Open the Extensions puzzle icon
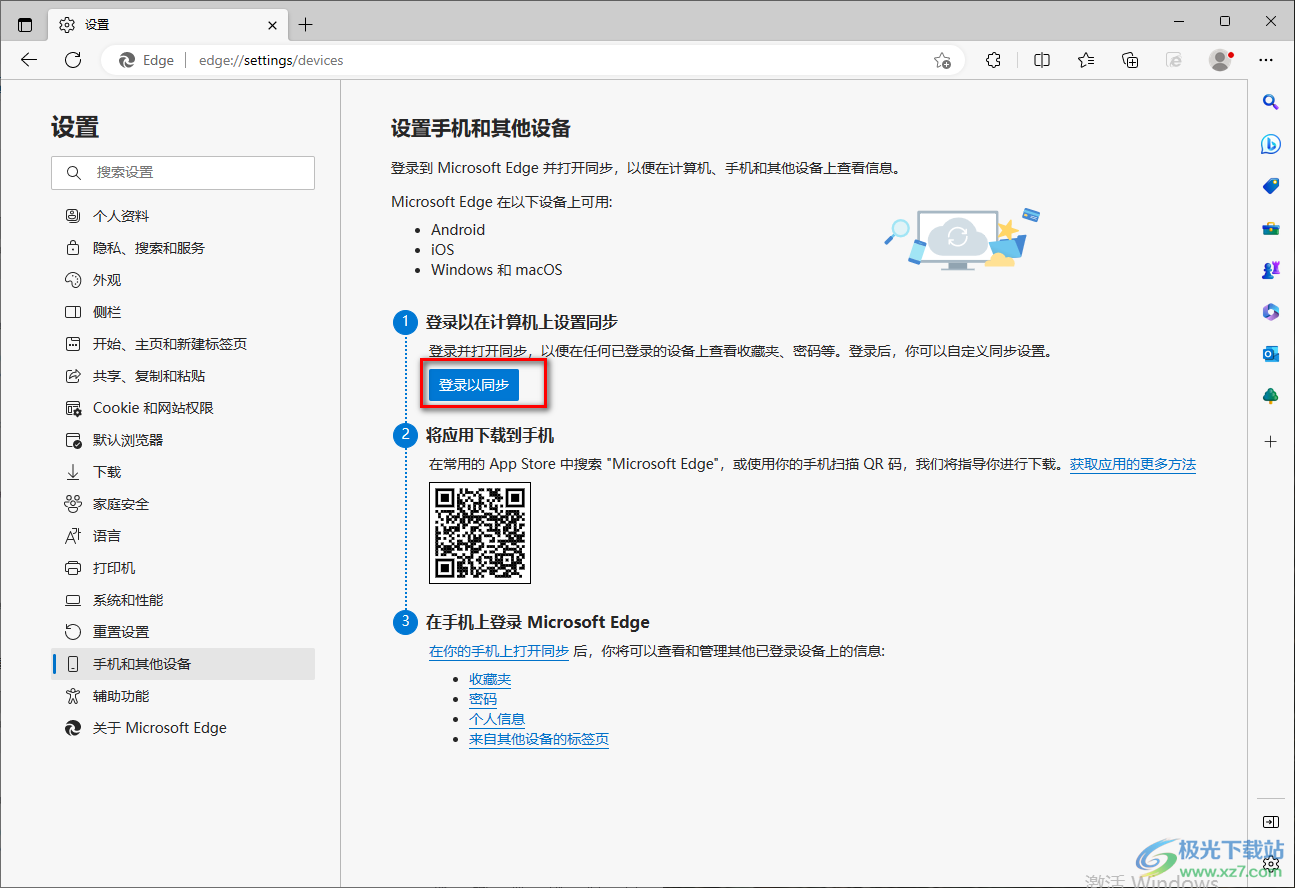Viewport: 1295px width, 888px height. pyautogui.click(x=993, y=60)
